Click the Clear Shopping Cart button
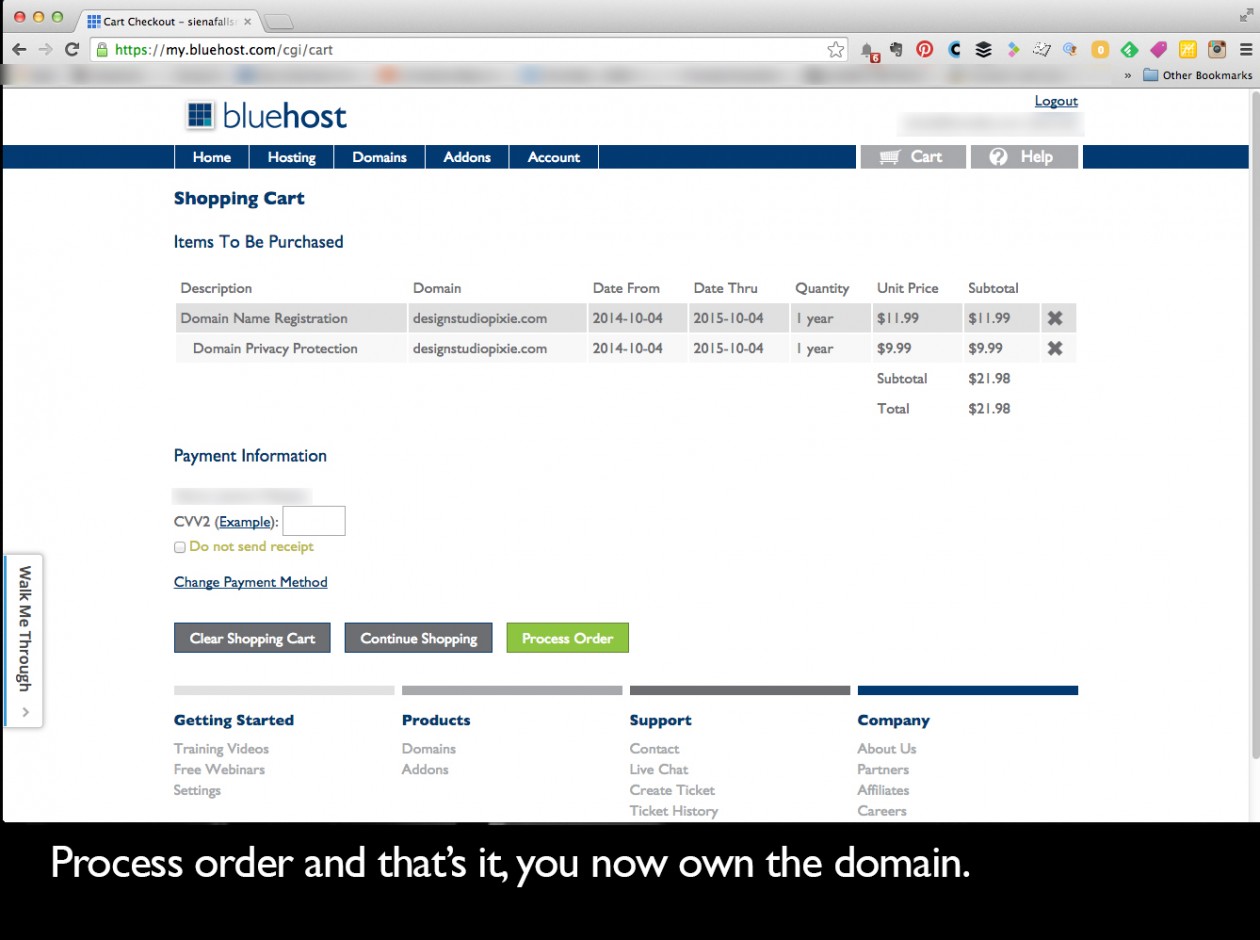 (x=252, y=638)
